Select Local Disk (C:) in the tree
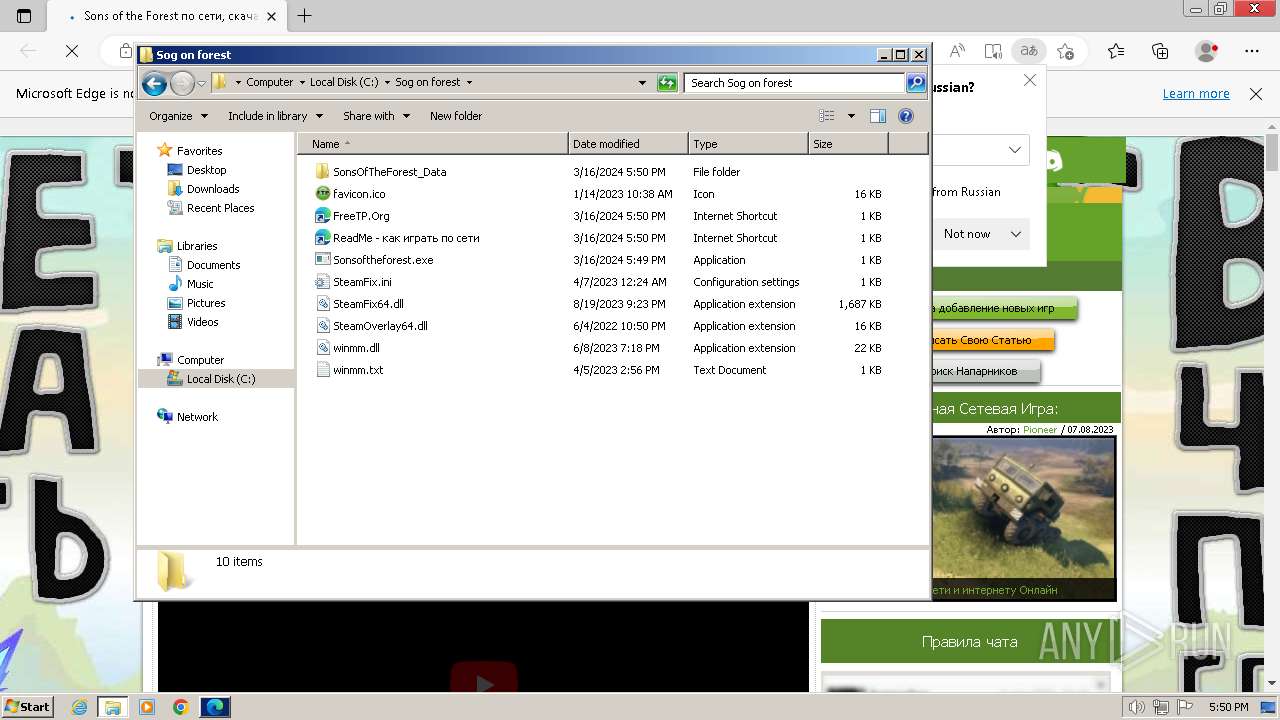This screenshot has width=1280, height=720. (x=220, y=379)
